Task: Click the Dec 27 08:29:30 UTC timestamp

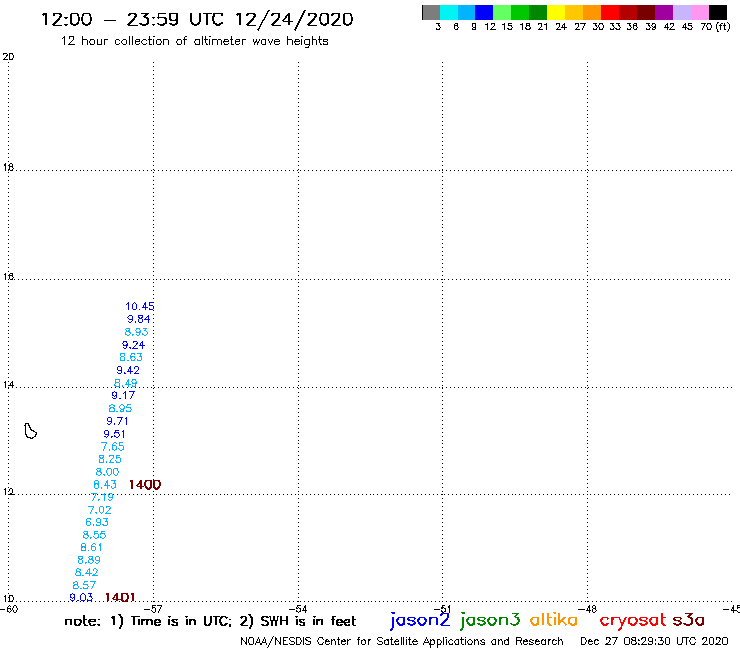Action: pos(654,641)
